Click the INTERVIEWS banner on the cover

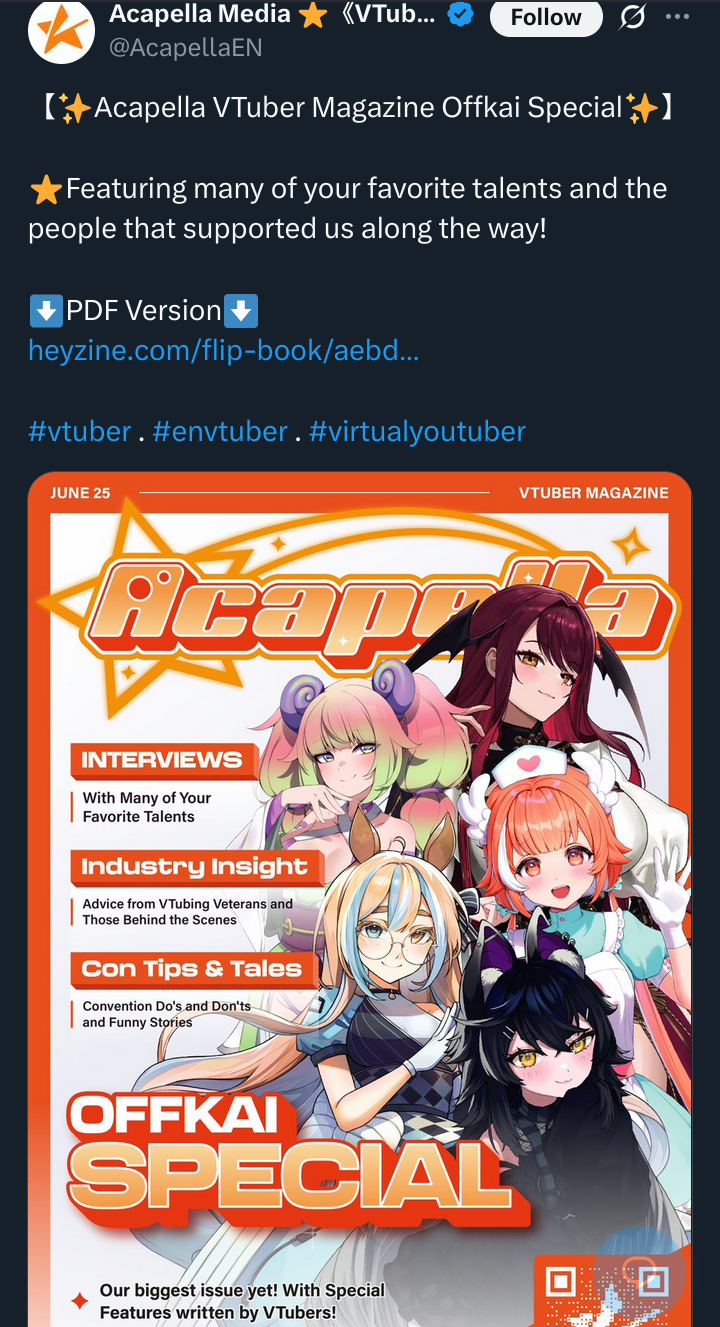(162, 760)
